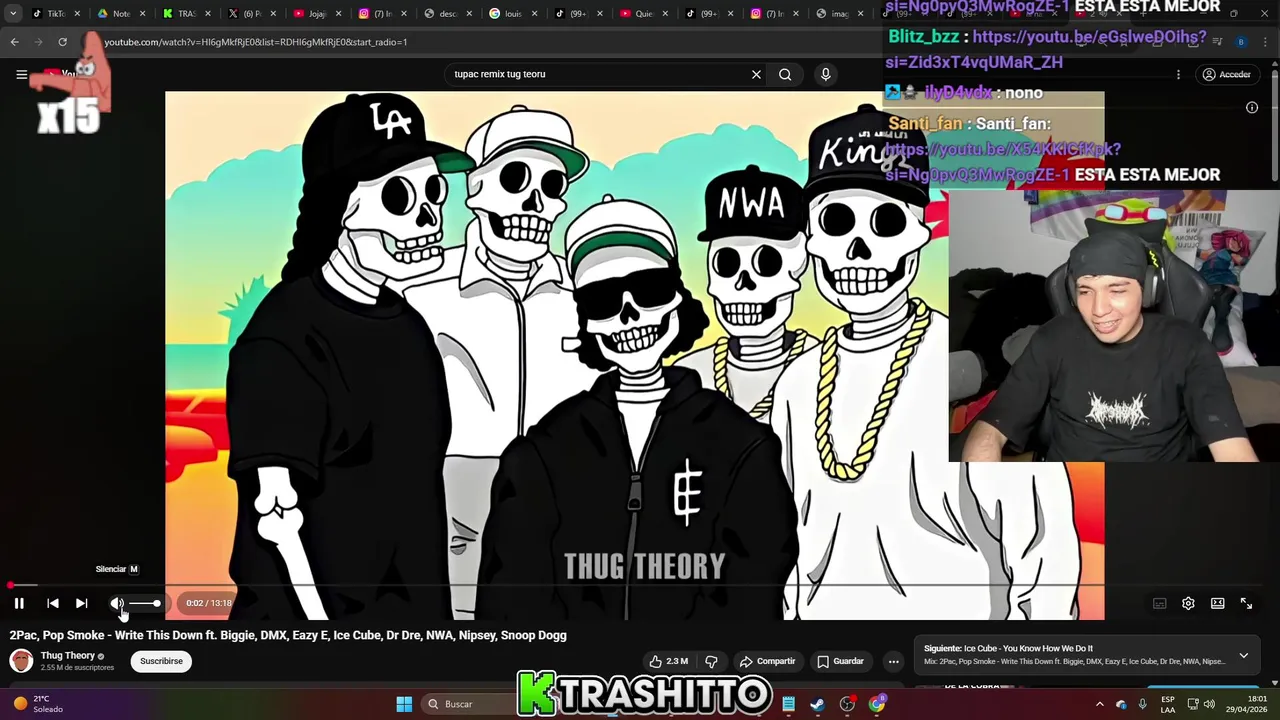Open the Thug Theory channel name link

pyautogui.click(x=68, y=656)
